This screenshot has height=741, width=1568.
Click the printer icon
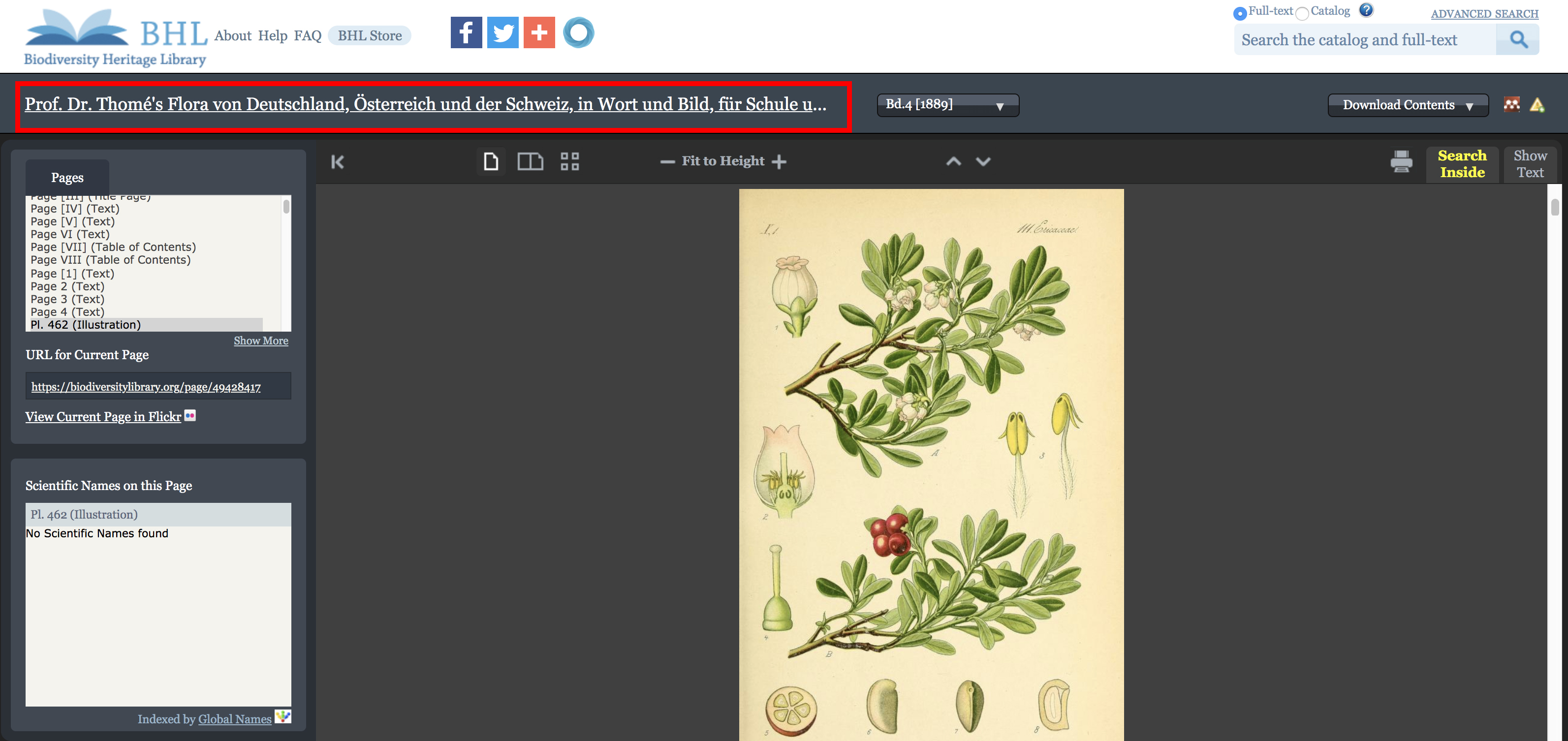click(x=1401, y=162)
